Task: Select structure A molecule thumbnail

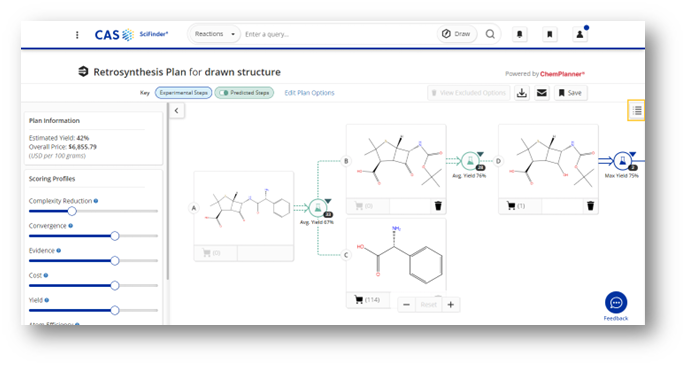Action: coord(244,208)
